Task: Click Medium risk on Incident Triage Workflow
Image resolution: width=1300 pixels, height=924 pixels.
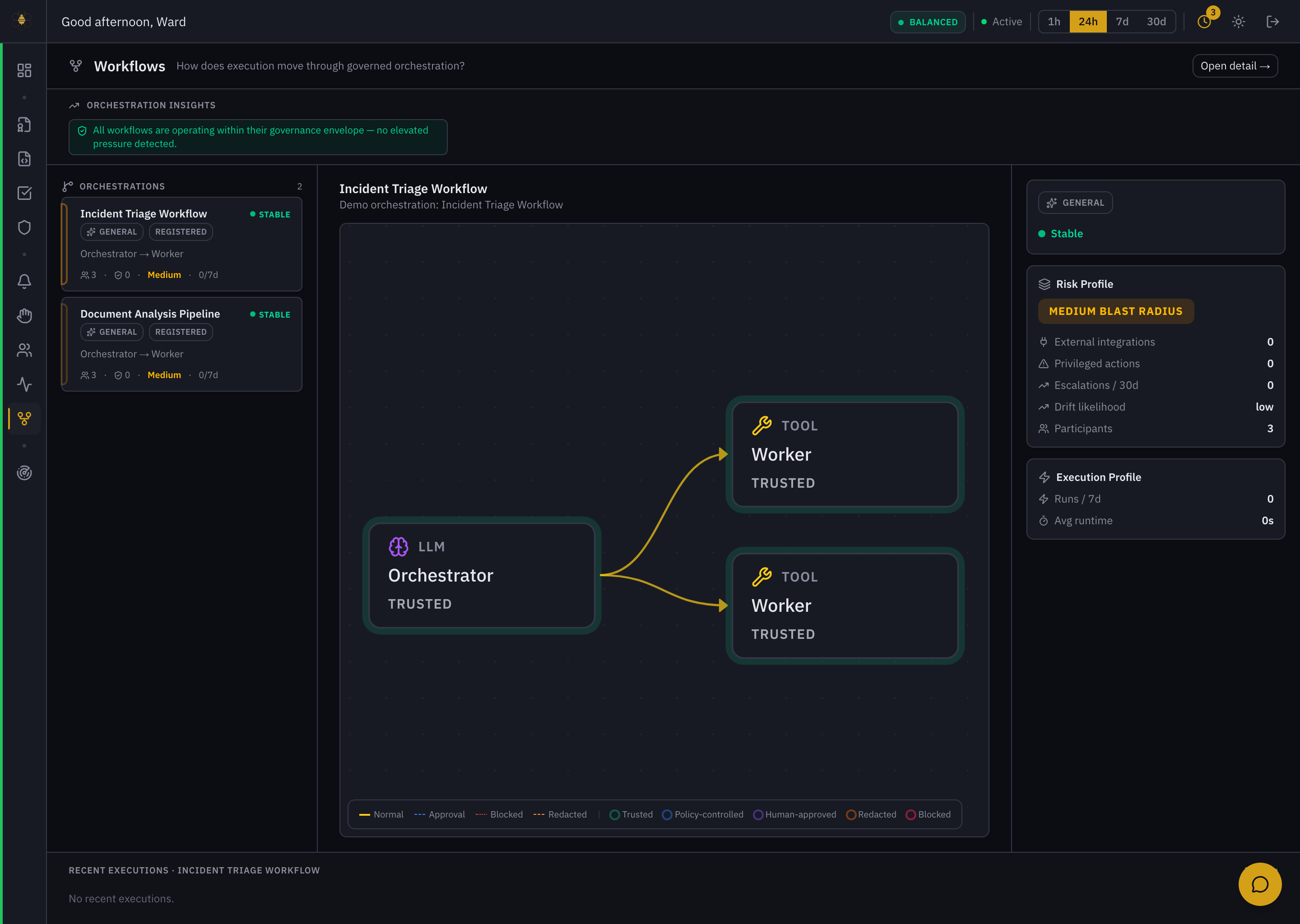Action: coord(164,275)
